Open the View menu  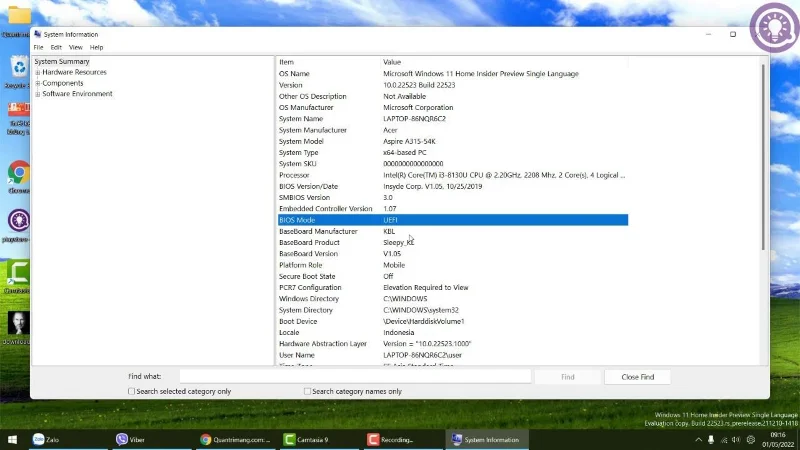(x=76, y=47)
